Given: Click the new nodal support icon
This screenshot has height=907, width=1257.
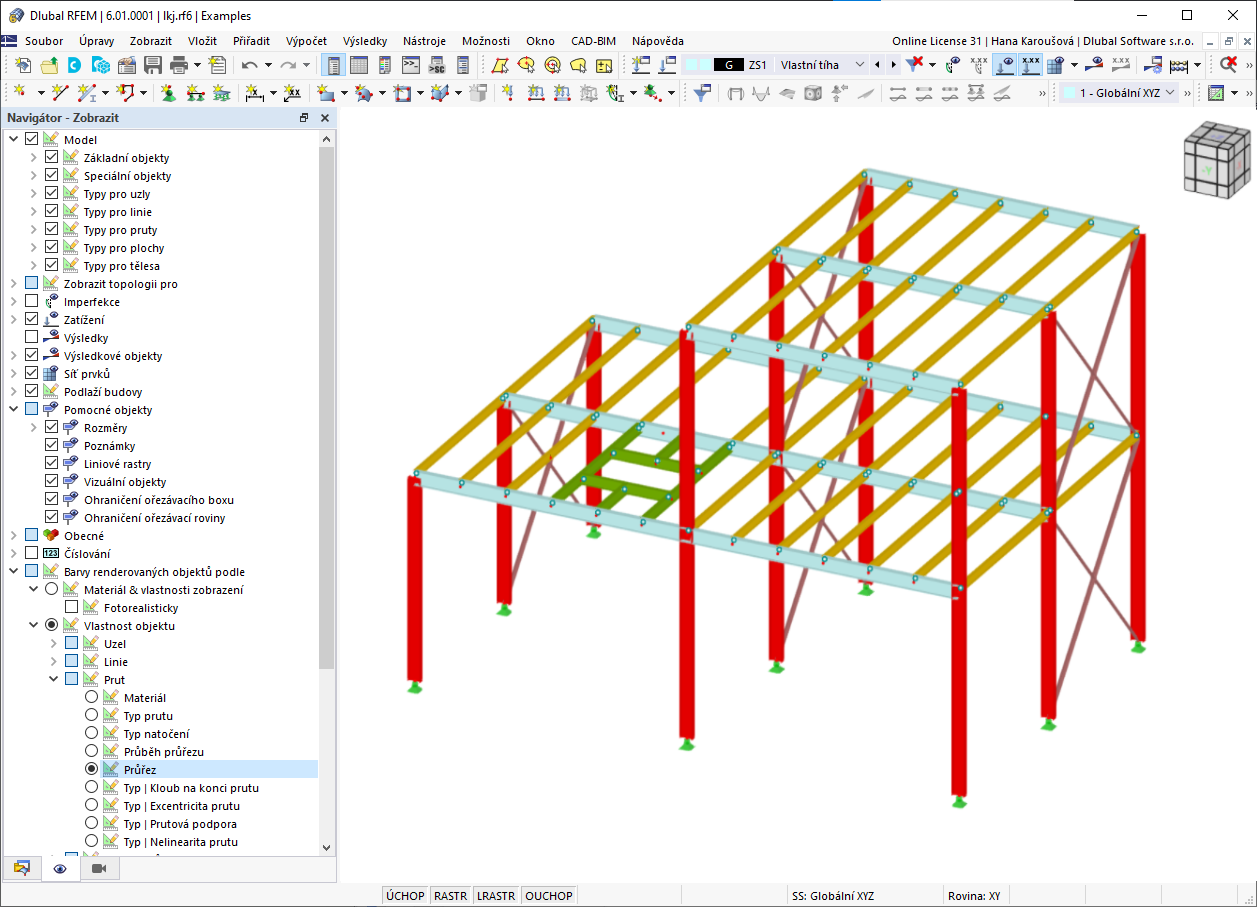Looking at the screenshot, I should (x=168, y=93).
